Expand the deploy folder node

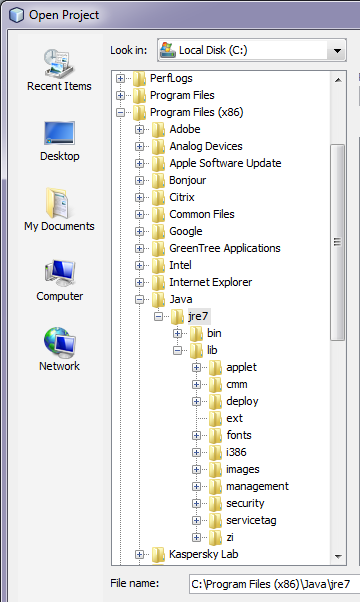(196, 402)
